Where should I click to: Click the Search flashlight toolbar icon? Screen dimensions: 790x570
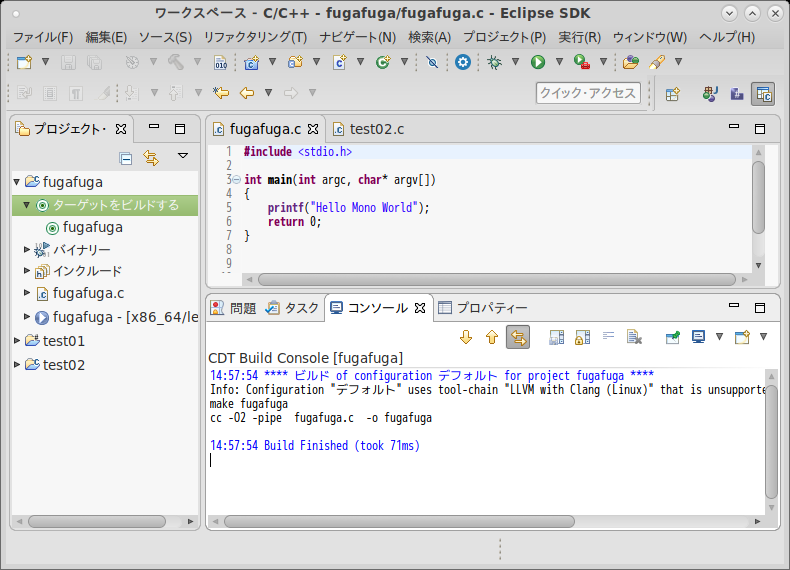pyautogui.click(x=657, y=62)
